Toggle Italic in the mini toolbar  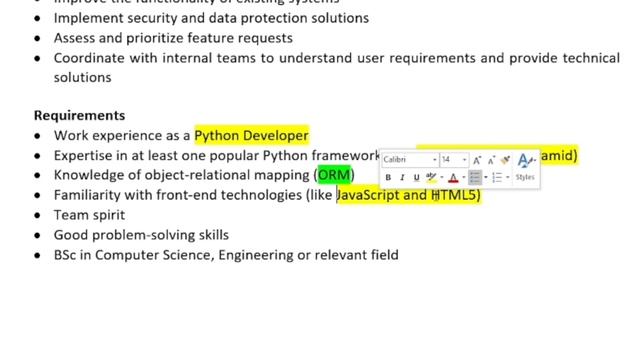tap(402, 178)
